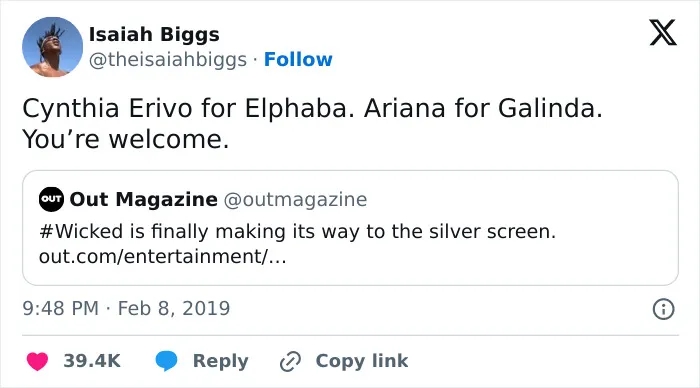The height and width of the screenshot is (388, 700).
Task: Click the Cynthia Erivo tweet text
Action: (312, 123)
